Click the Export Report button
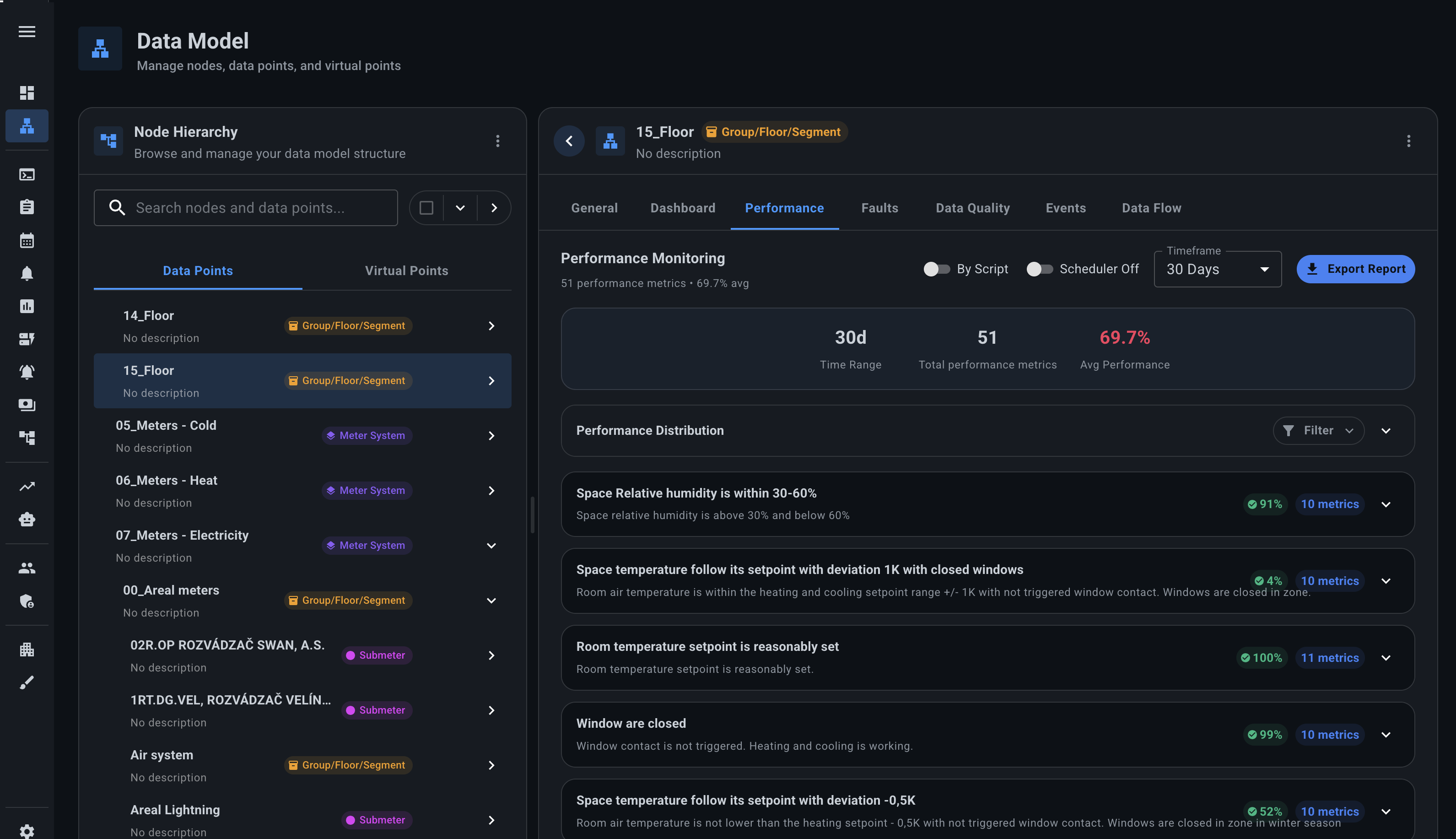Viewport: 1456px width, 839px height. 1355,269
